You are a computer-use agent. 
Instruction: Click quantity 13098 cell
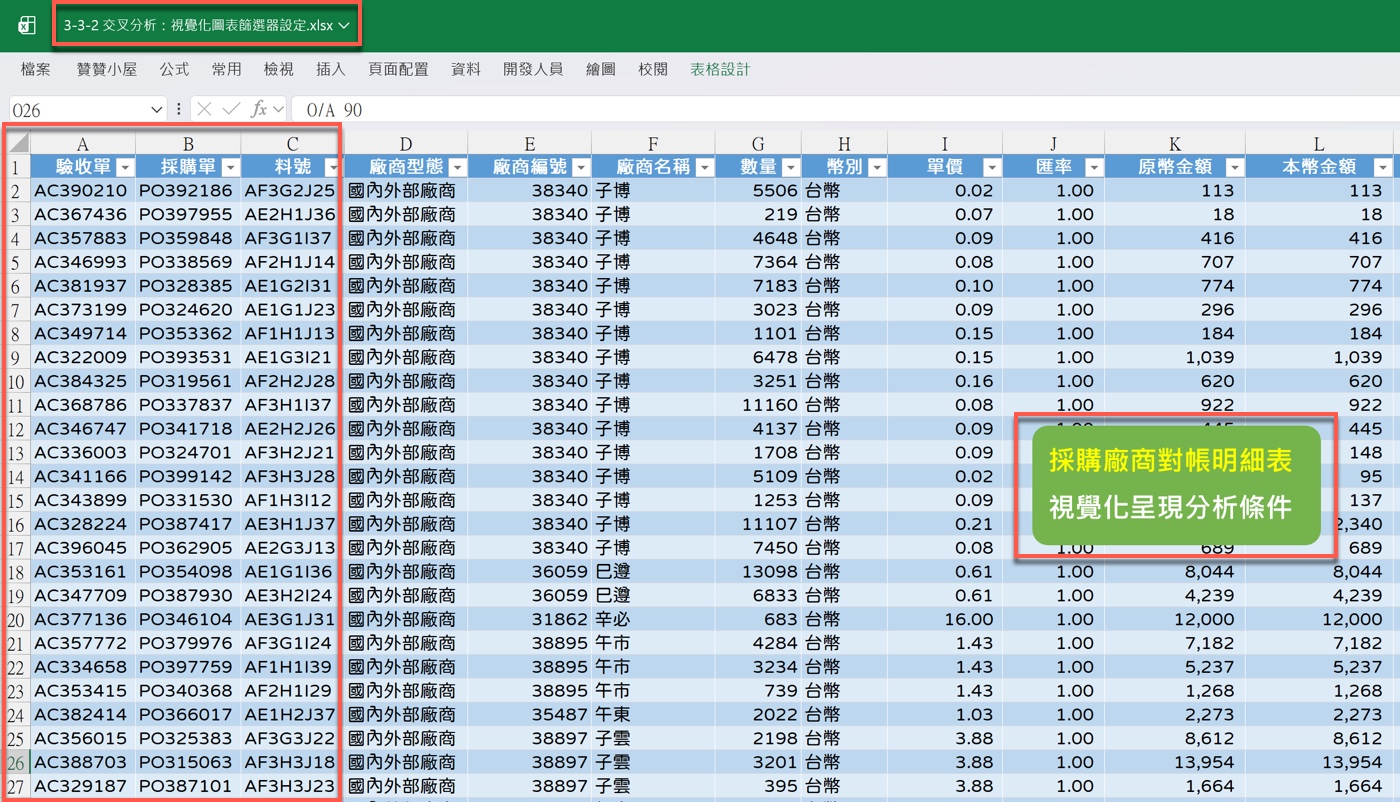tap(758, 571)
